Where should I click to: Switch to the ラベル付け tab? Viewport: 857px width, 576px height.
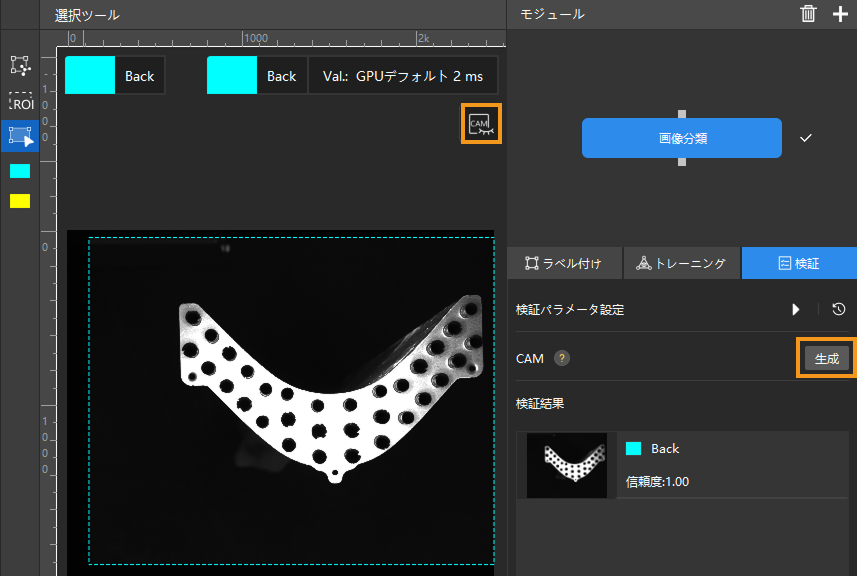coord(564,264)
